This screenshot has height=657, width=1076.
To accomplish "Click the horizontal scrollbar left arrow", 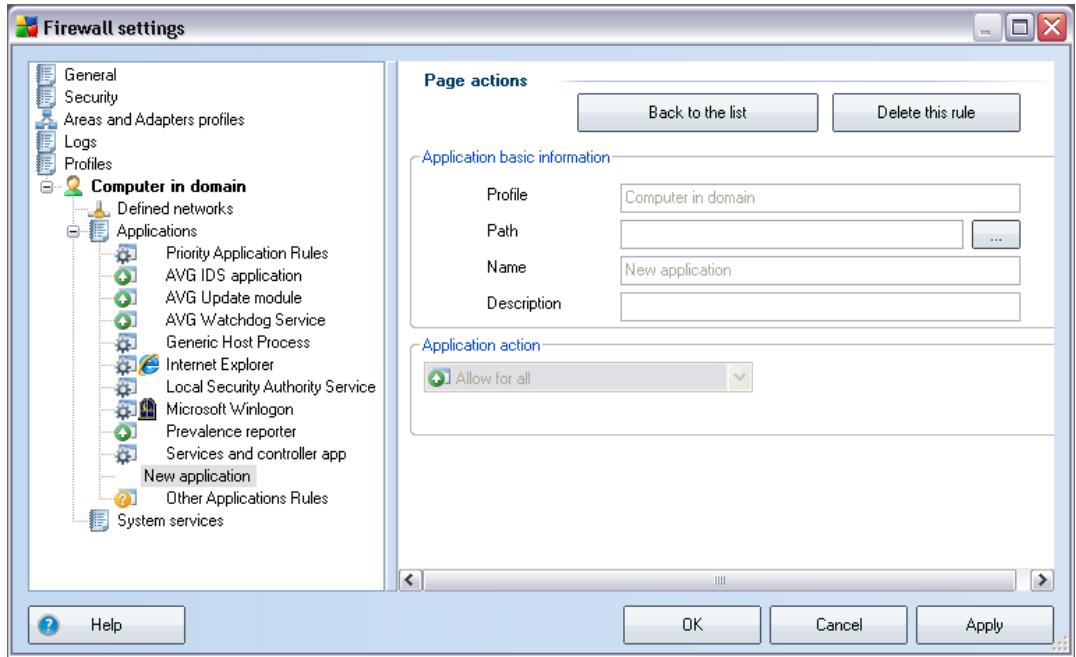I will 410,580.
